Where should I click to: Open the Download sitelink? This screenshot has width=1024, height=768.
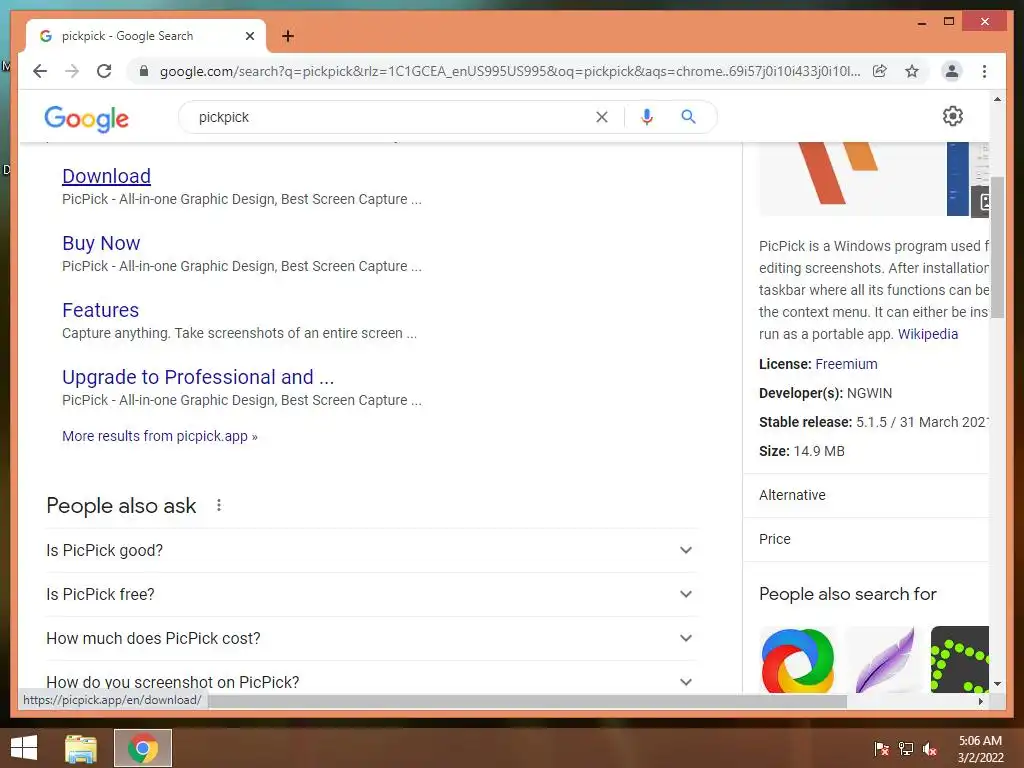click(106, 176)
